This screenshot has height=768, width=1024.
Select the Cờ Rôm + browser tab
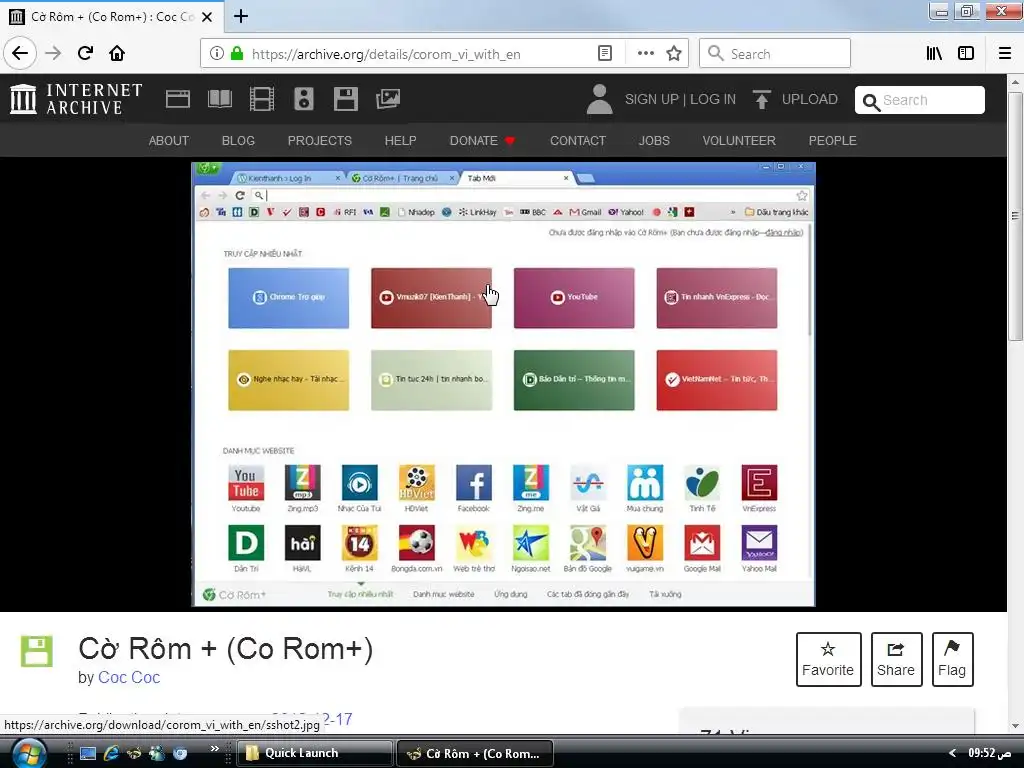pyautogui.click(x=111, y=17)
